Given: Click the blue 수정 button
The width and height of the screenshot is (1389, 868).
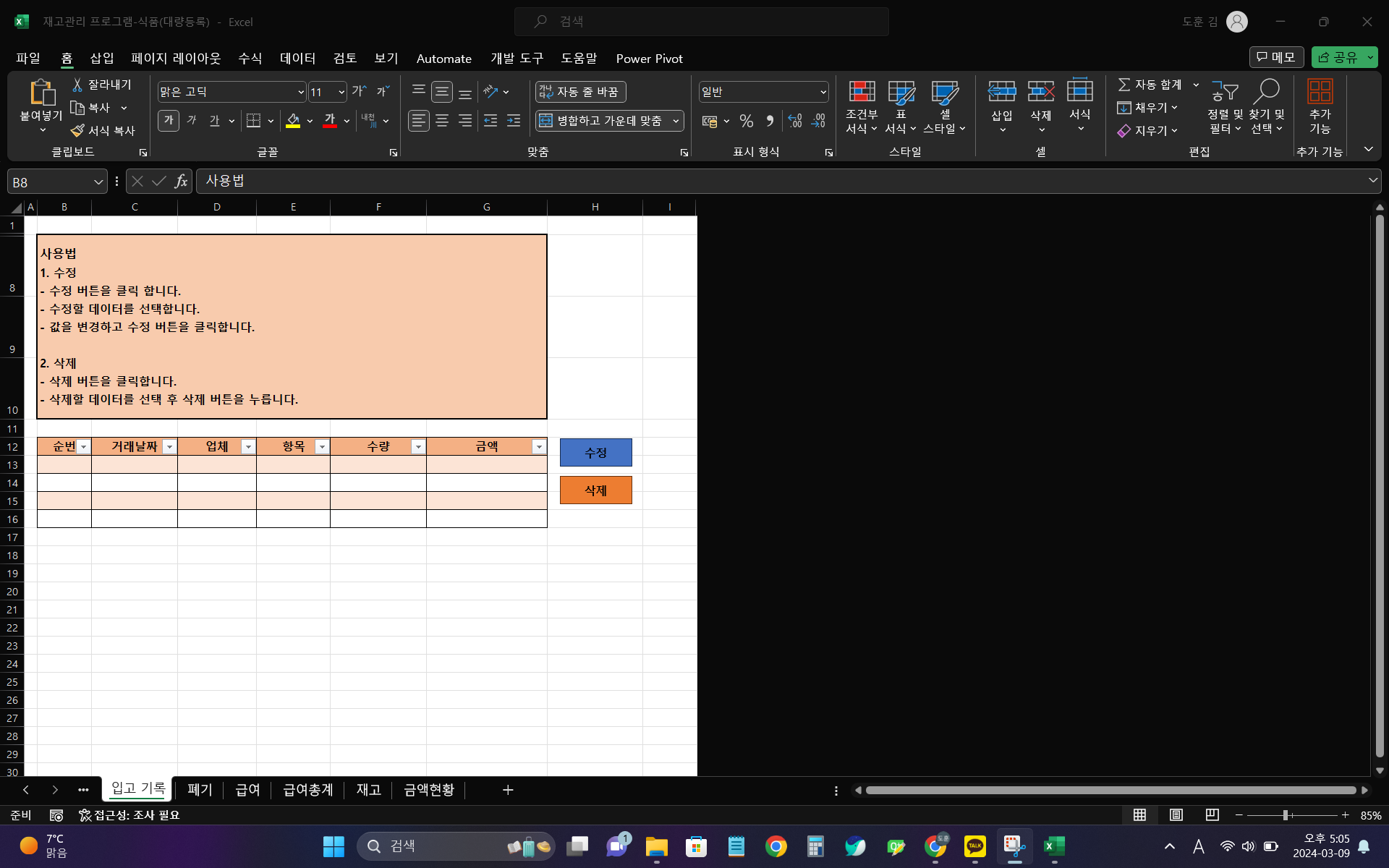Looking at the screenshot, I should (595, 453).
